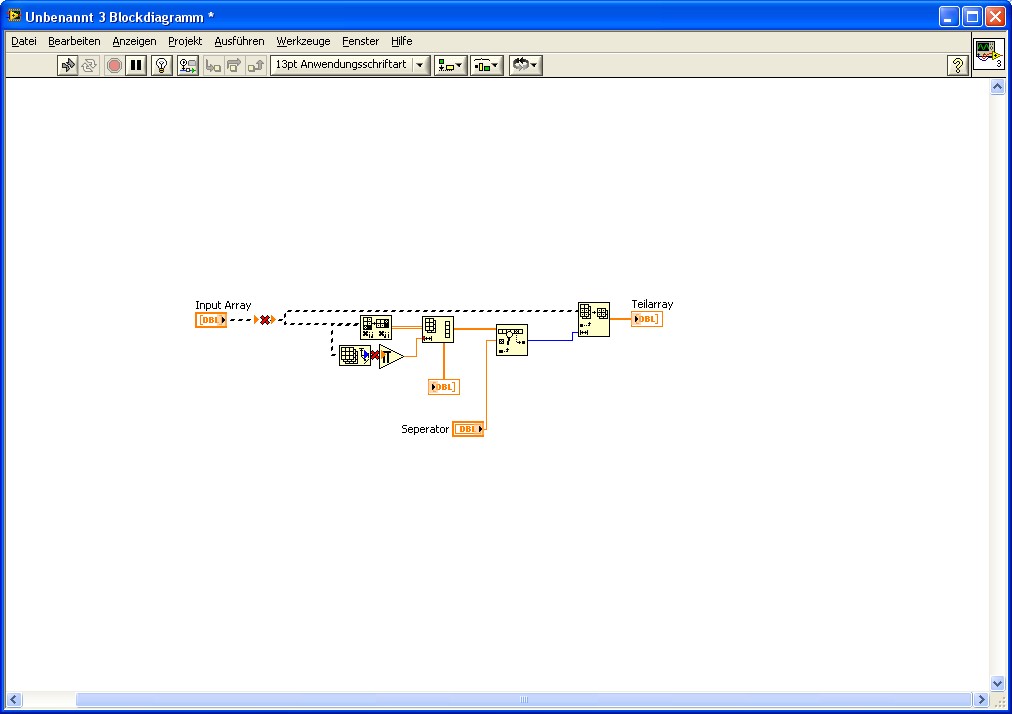Select the Seperator DBL control terminal

[468, 429]
